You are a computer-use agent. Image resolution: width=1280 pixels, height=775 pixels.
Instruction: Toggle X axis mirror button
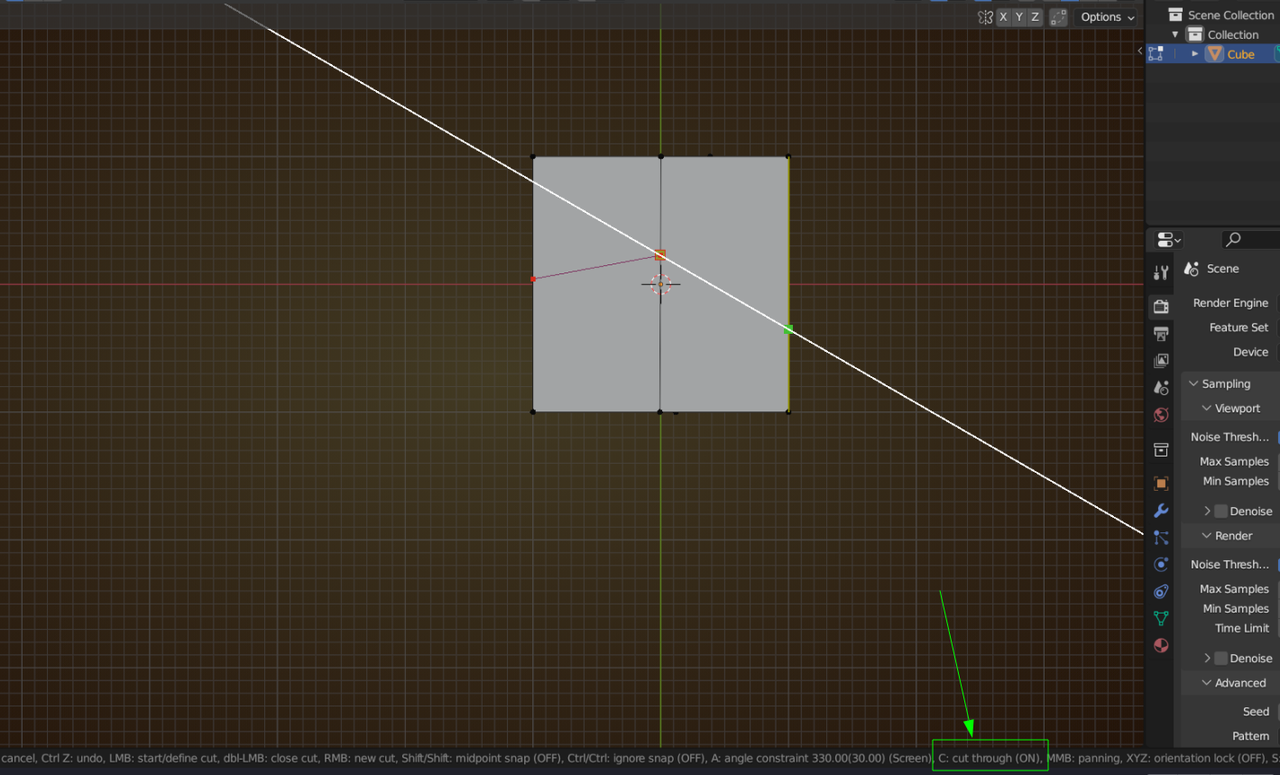1003,17
